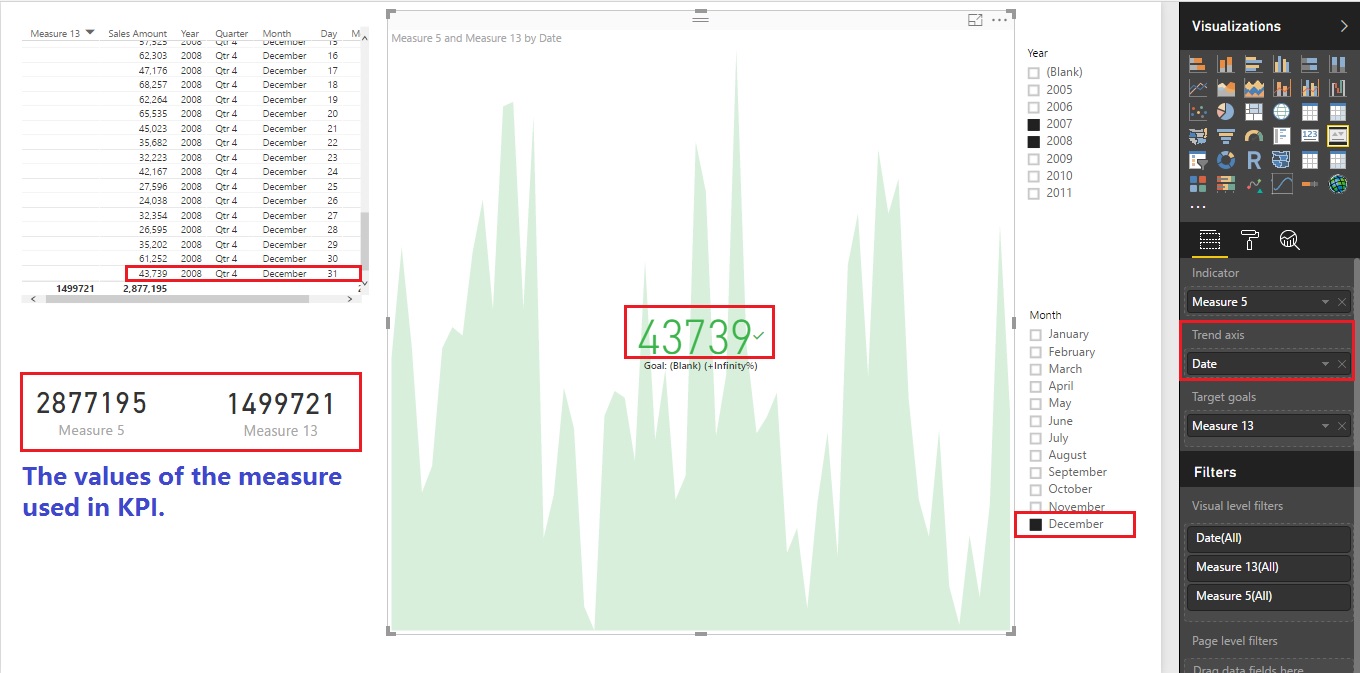Select the 100% stacked bar chart visual
This screenshot has width=1360, height=673.
pos(1309,64)
